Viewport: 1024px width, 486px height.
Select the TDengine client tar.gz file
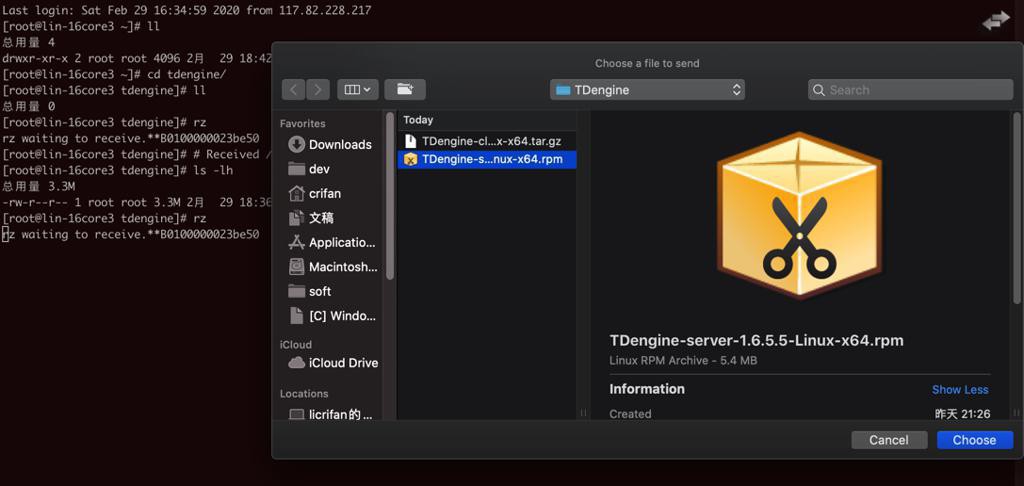(487, 141)
